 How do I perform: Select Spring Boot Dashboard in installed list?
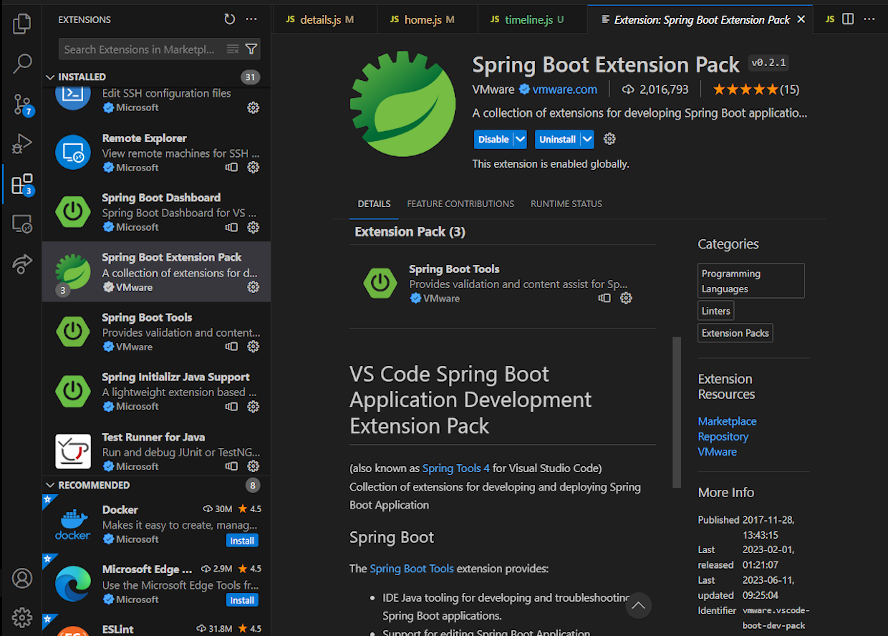click(156, 212)
